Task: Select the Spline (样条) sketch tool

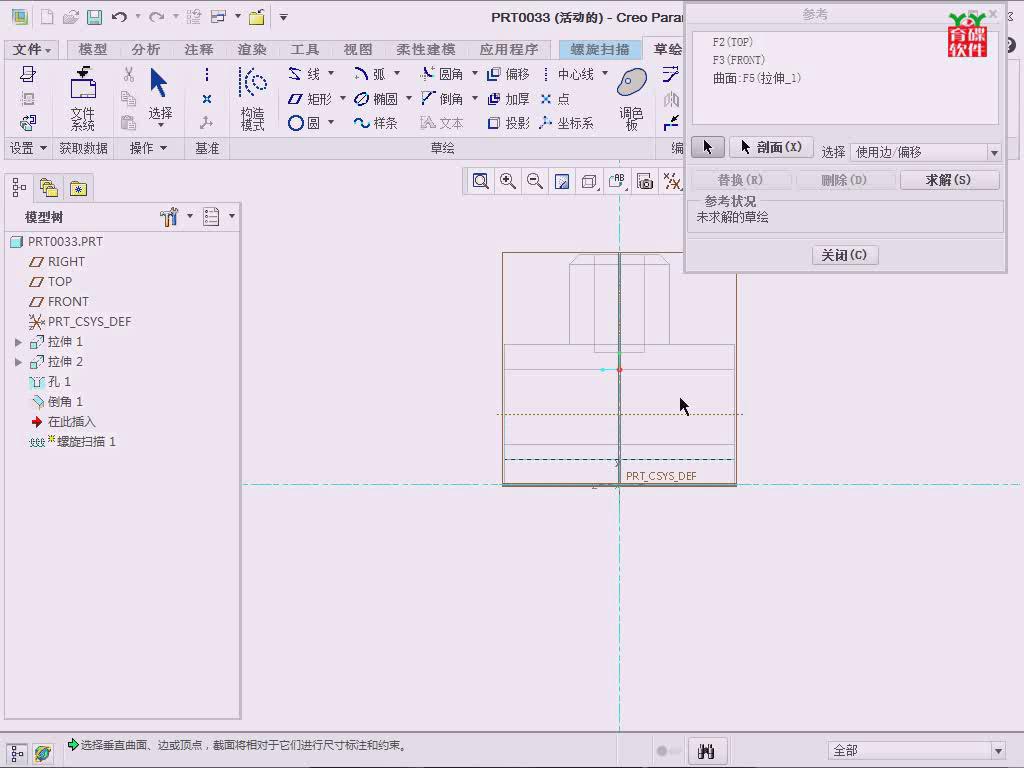Action: [376, 123]
